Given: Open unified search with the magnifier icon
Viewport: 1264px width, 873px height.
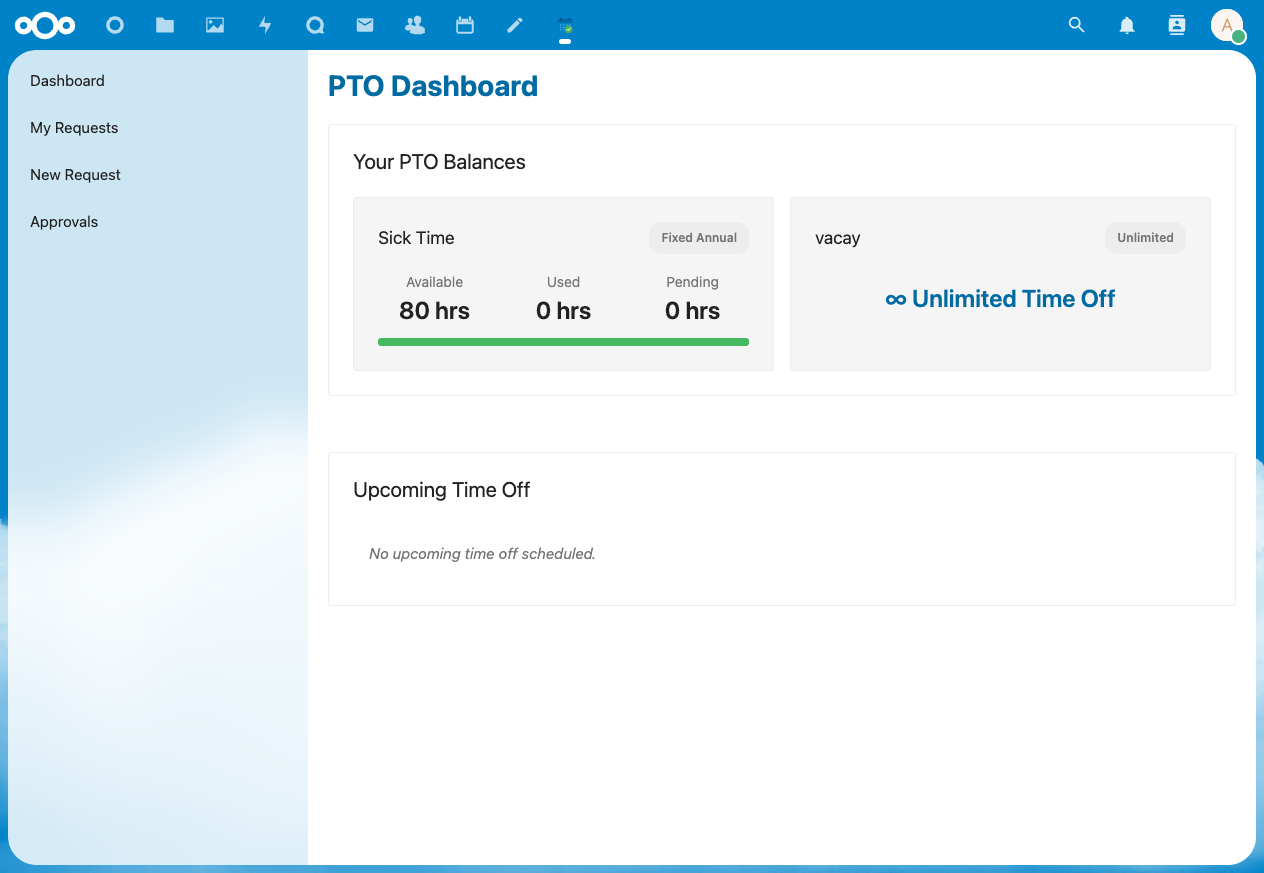Looking at the screenshot, I should click(1077, 25).
